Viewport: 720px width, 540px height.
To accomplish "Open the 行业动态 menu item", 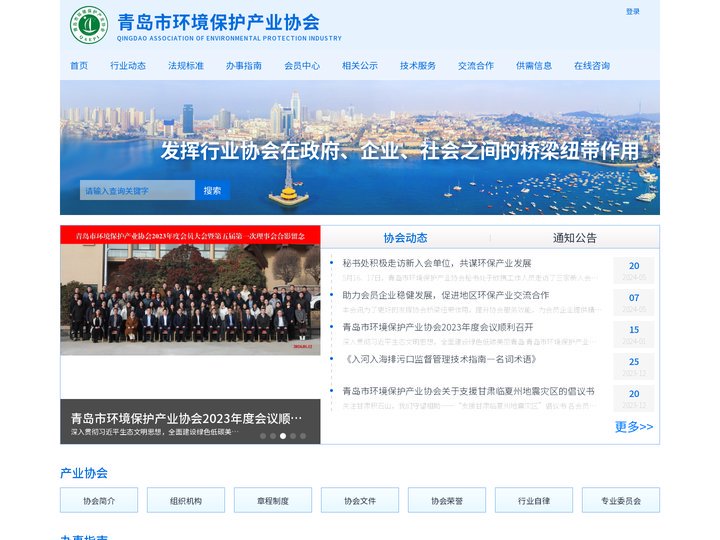I will tap(128, 66).
